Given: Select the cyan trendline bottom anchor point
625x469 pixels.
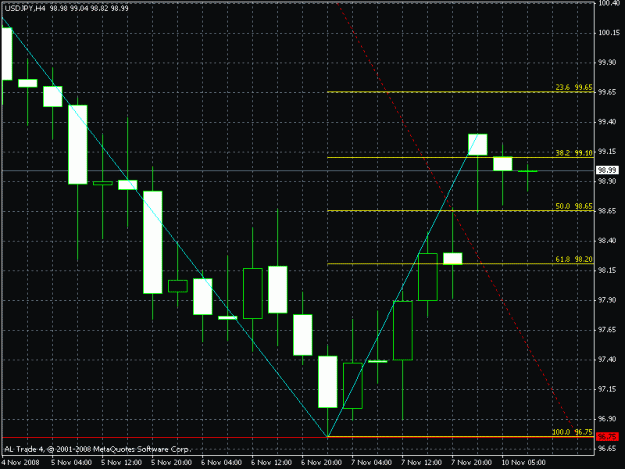Looking at the screenshot, I should coord(328,437).
